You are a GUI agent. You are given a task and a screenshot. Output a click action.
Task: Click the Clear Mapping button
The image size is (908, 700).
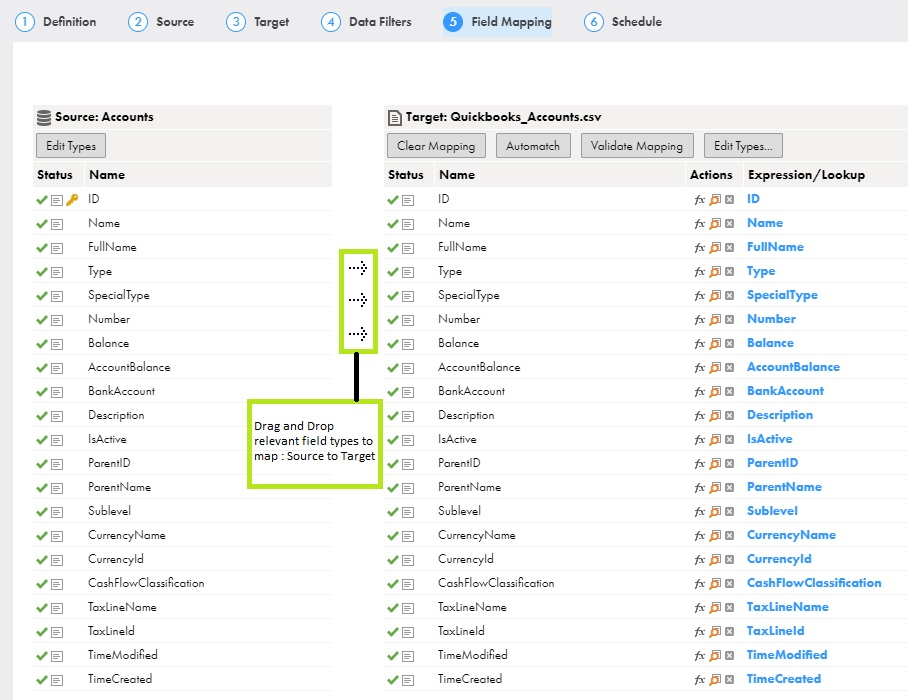point(436,146)
